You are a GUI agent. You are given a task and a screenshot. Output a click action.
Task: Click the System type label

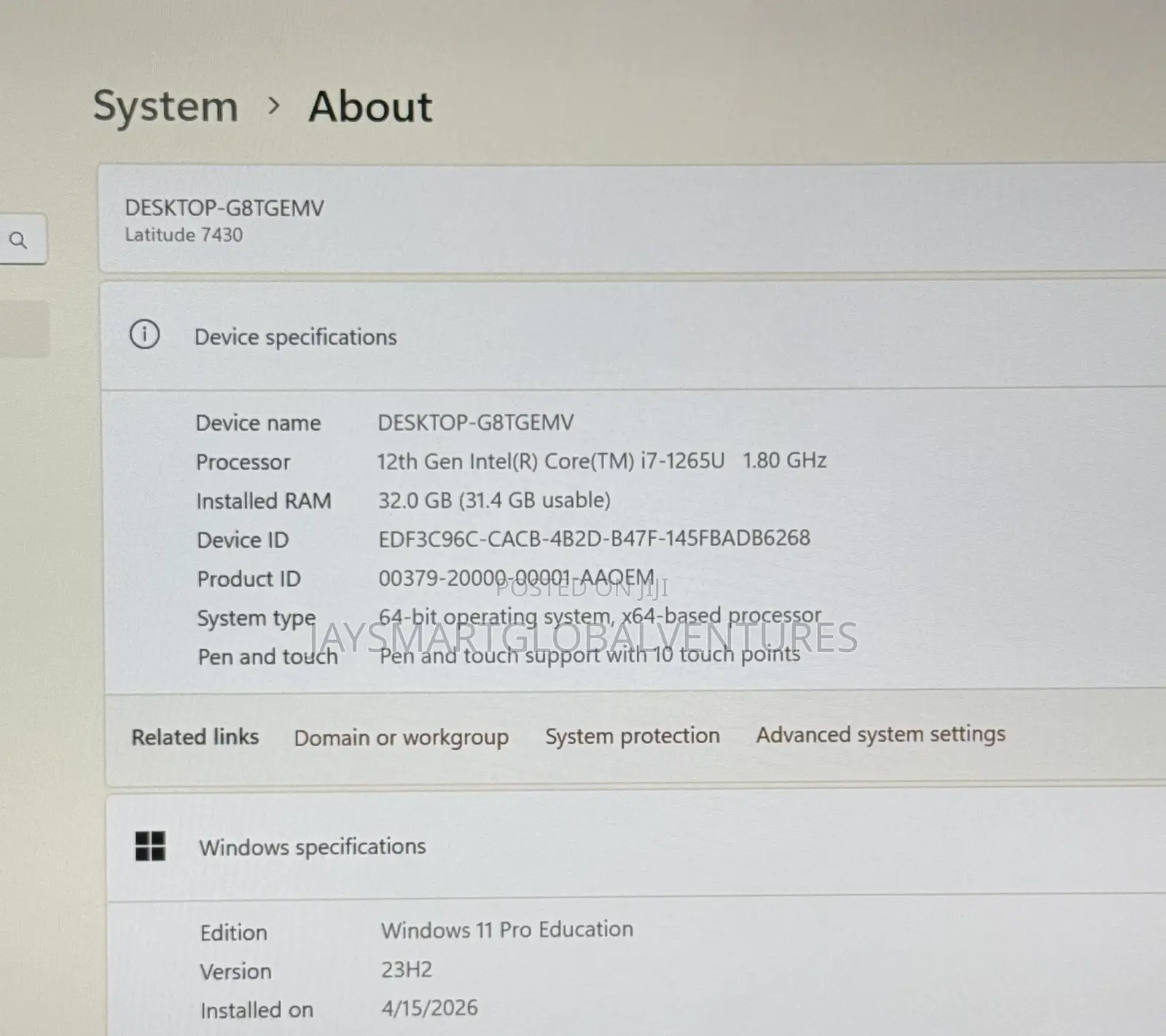[257, 619]
